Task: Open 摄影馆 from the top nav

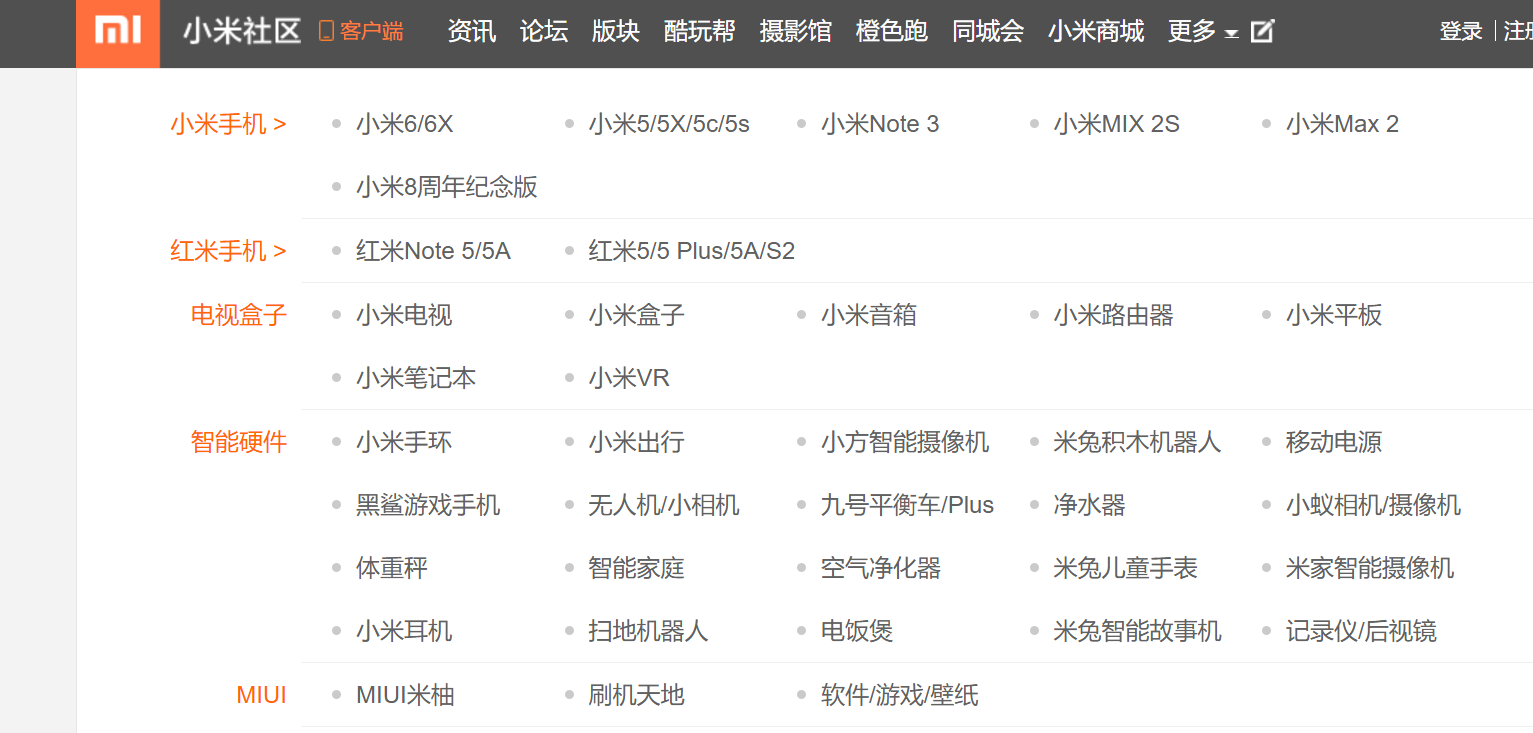Action: coord(796,32)
